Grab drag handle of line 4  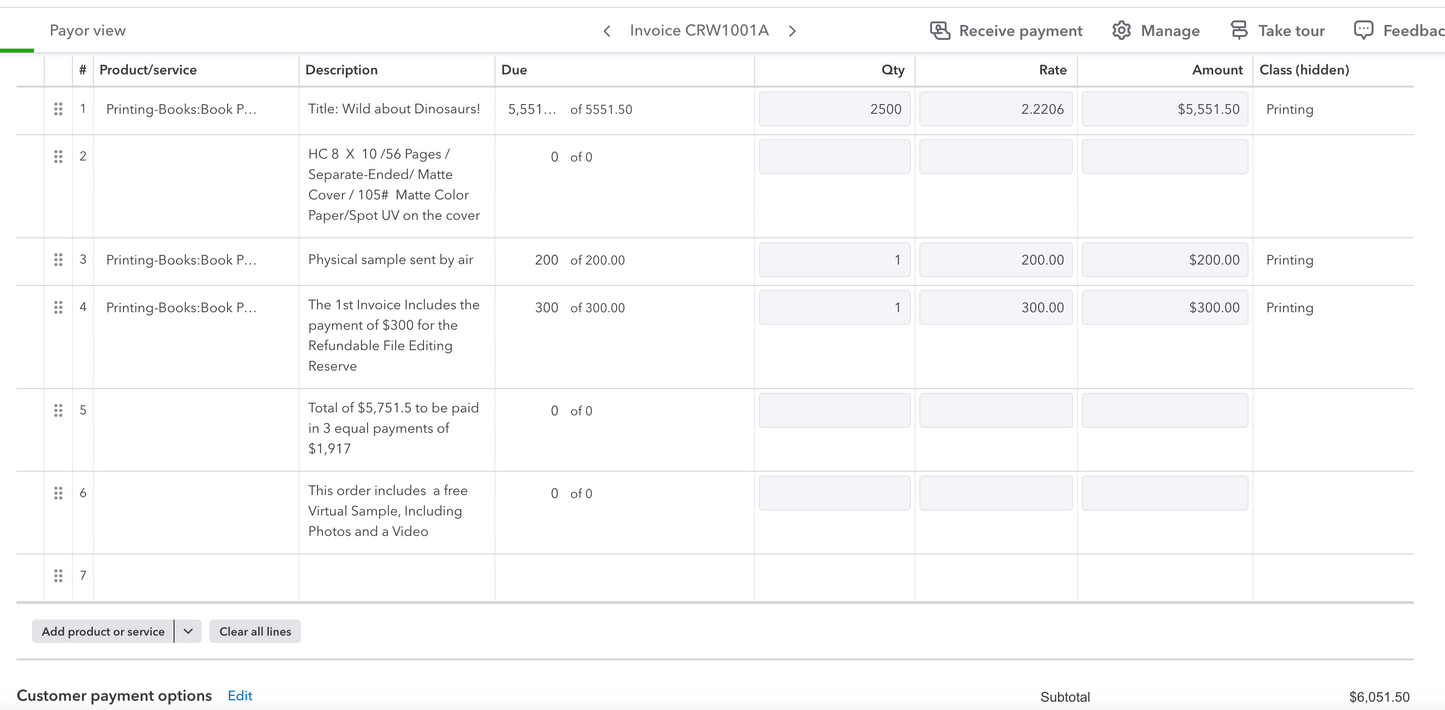[x=58, y=308]
